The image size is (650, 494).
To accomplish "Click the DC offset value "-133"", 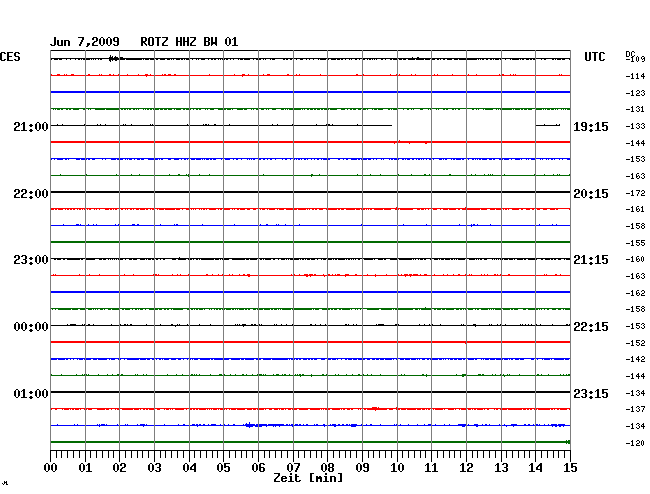I will pos(635,126).
